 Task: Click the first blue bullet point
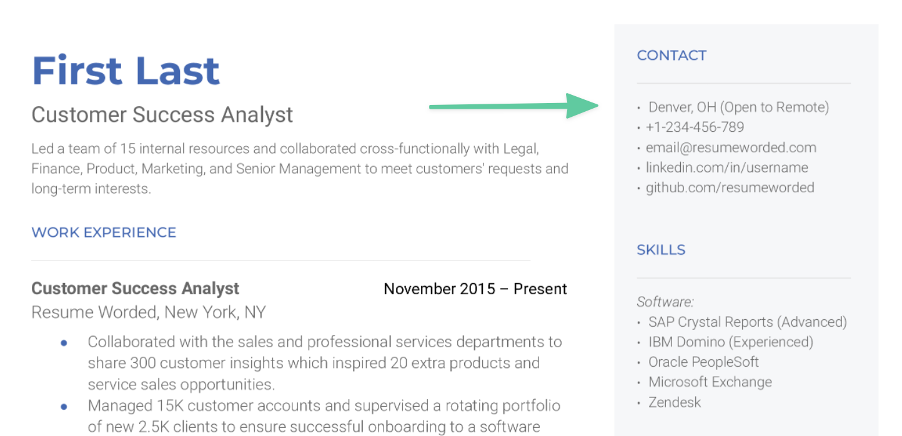(64, 343)
